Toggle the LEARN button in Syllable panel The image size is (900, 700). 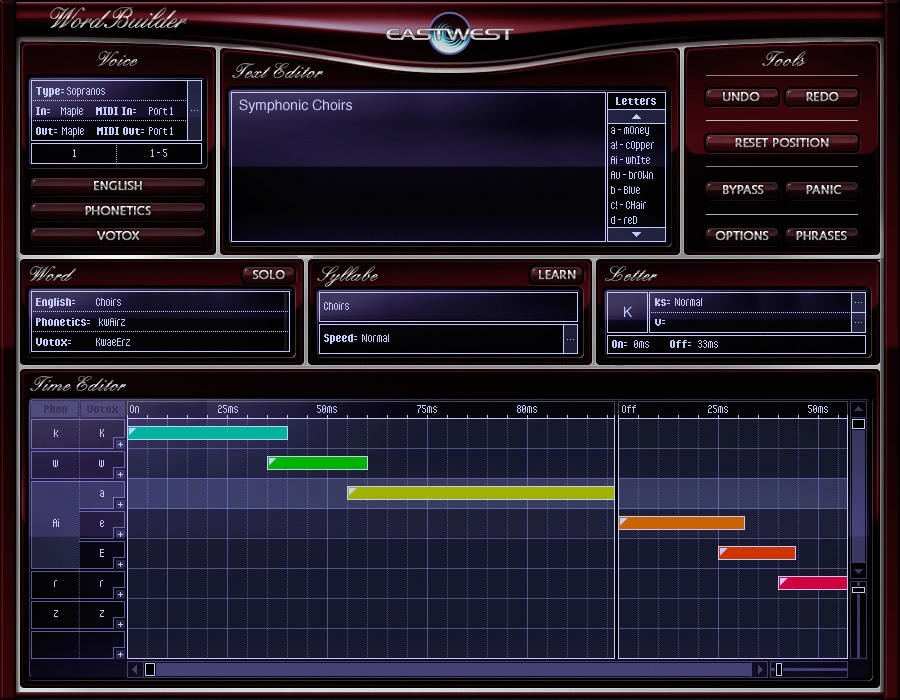556,274
